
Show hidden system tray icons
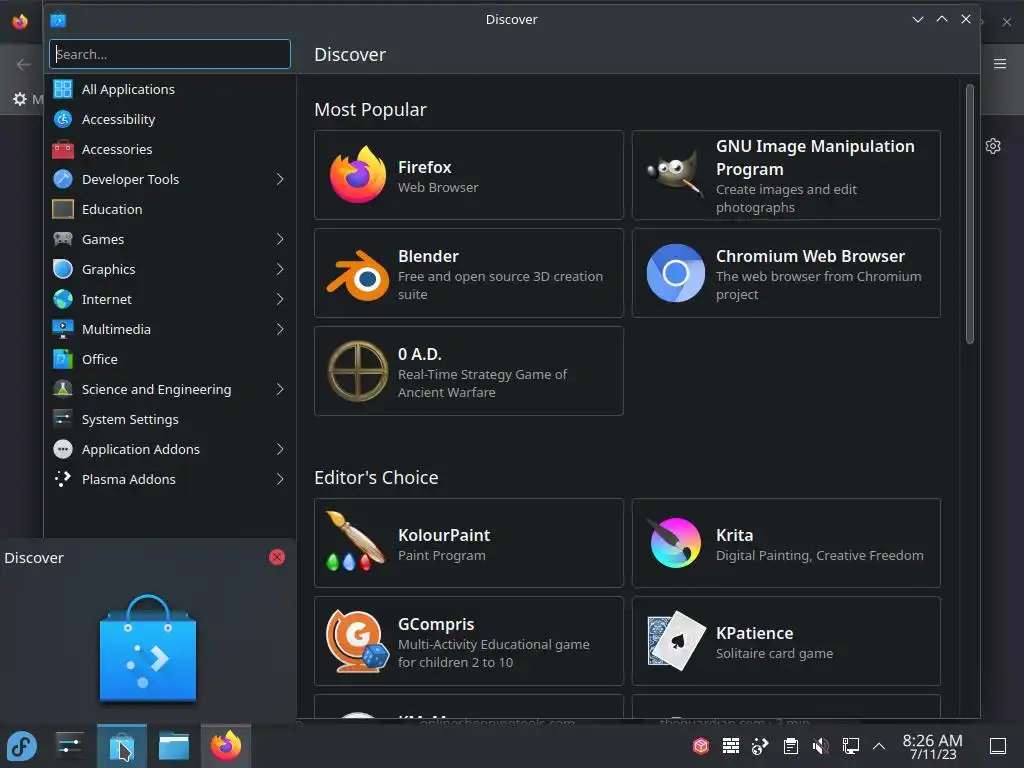[x=879, y=746]
